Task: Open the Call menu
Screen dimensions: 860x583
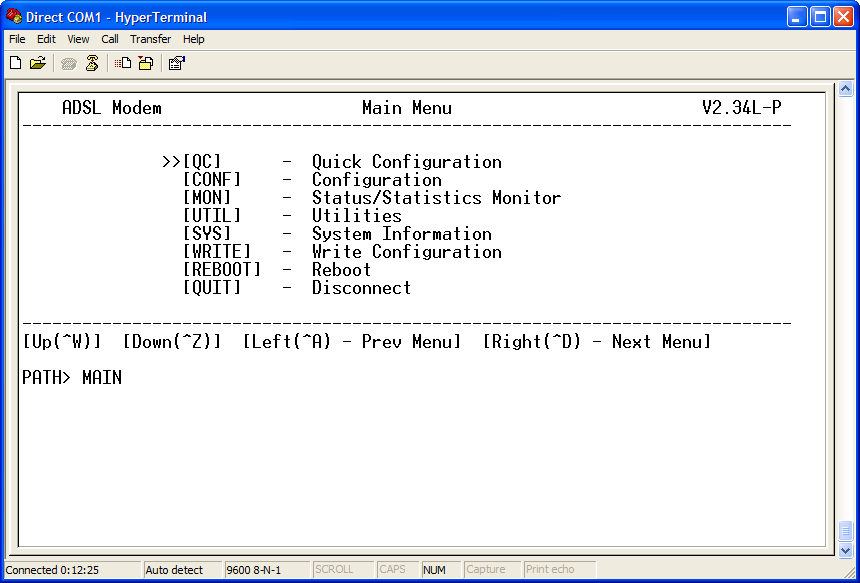Action: coord(110,39)
